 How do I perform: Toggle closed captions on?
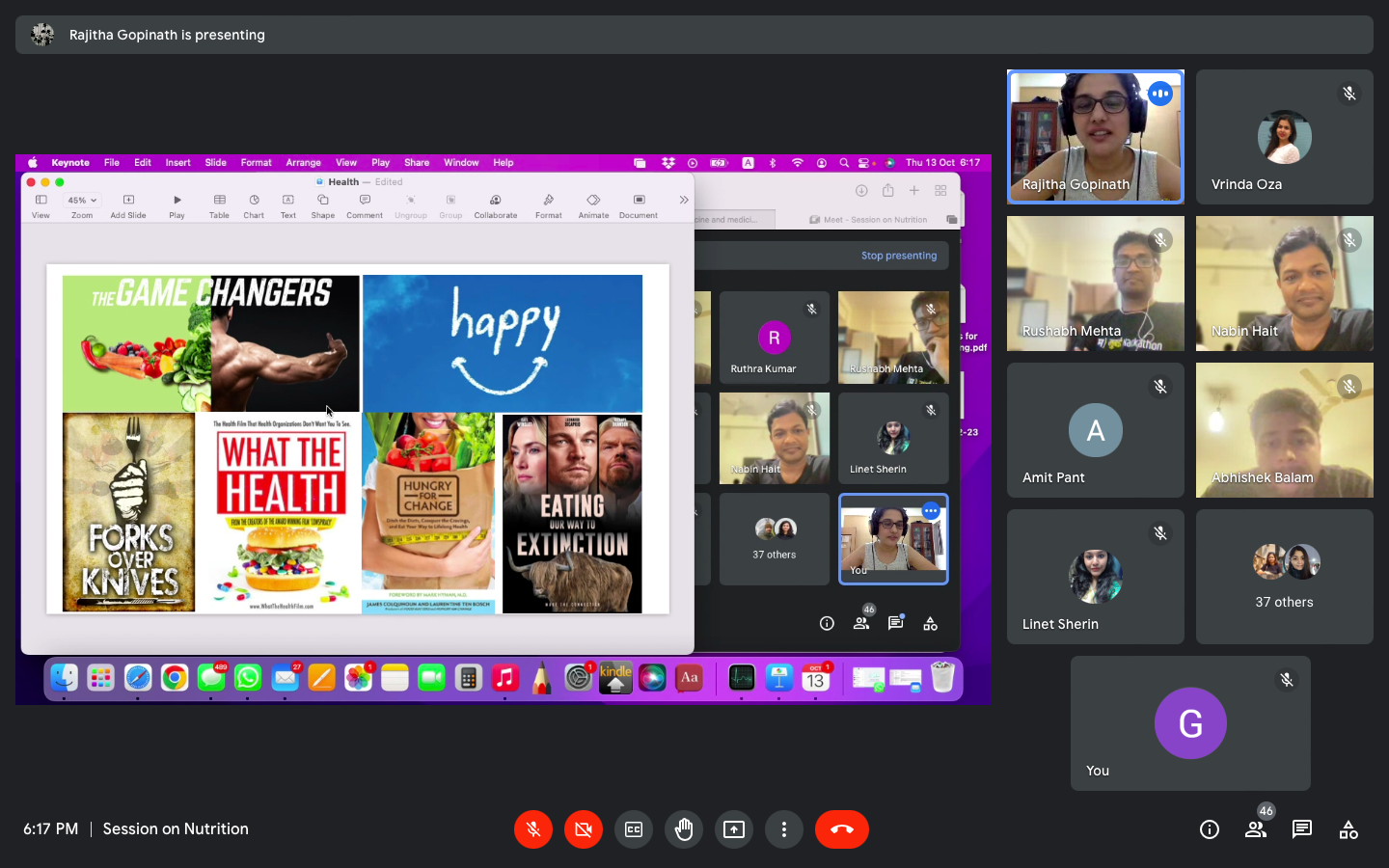[634, 829]
